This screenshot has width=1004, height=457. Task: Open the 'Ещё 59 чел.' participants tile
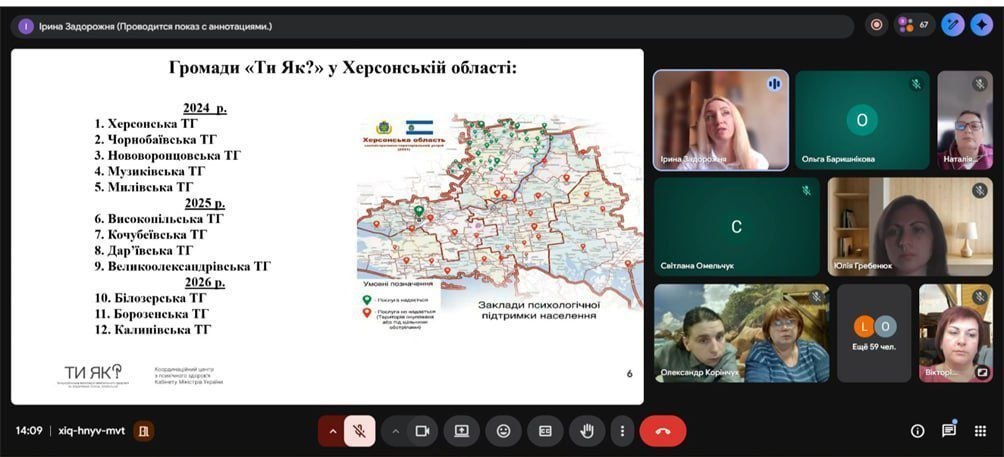(874, 333)
